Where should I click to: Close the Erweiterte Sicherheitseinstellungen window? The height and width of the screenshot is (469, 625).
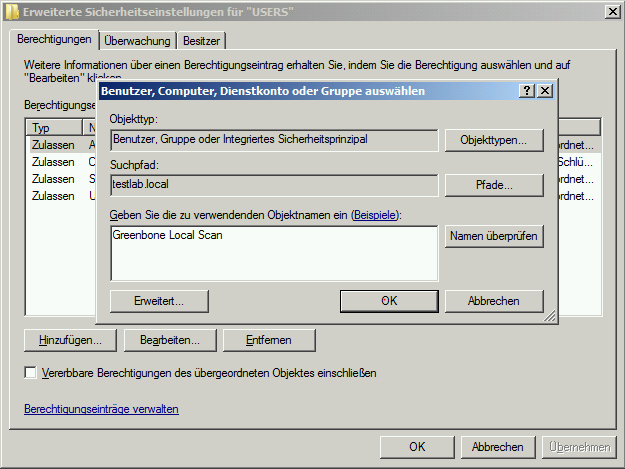coord(610,11)
